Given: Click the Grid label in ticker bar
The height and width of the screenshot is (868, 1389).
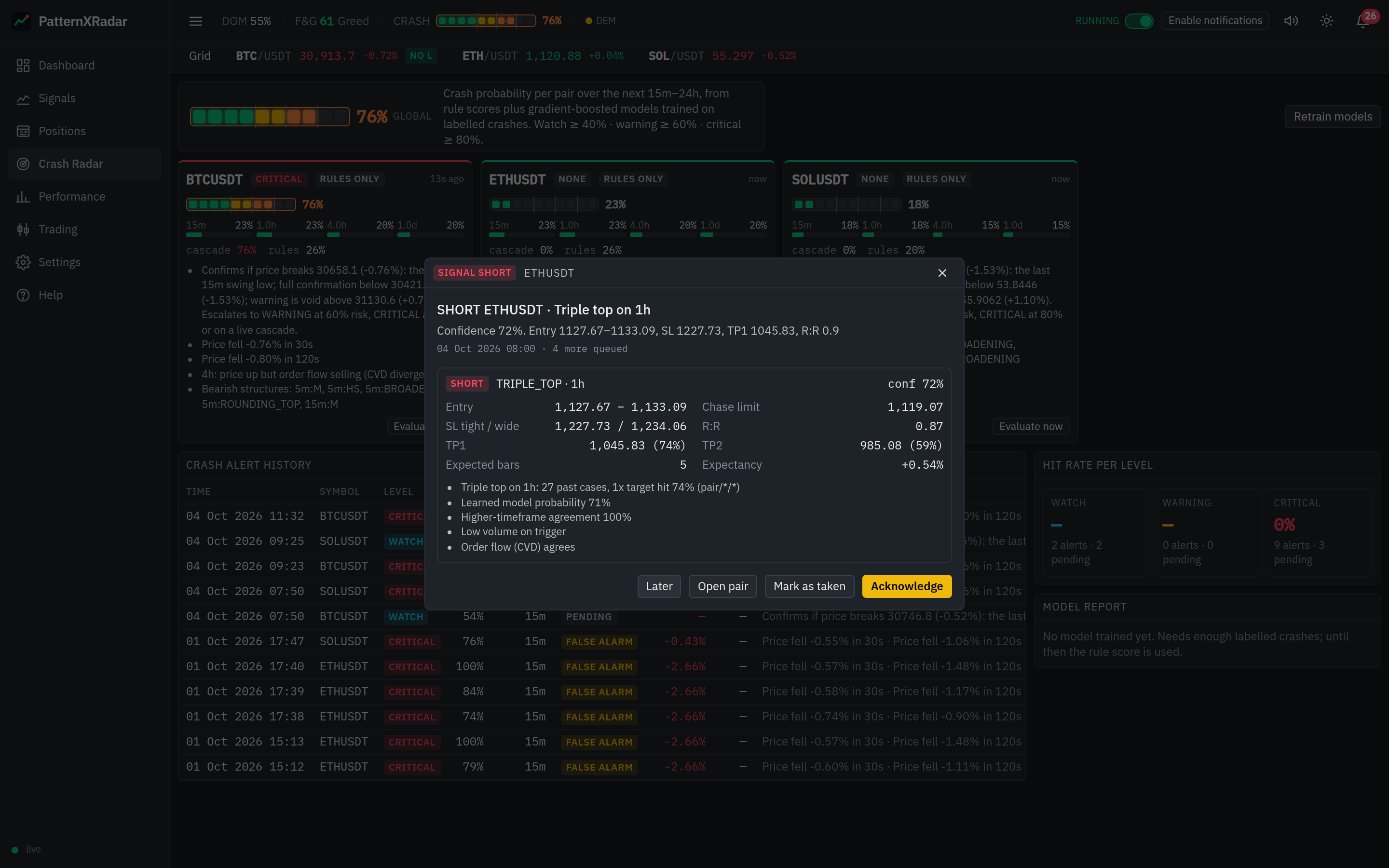Looking at the screenshot, I should (x=200, y=55).
